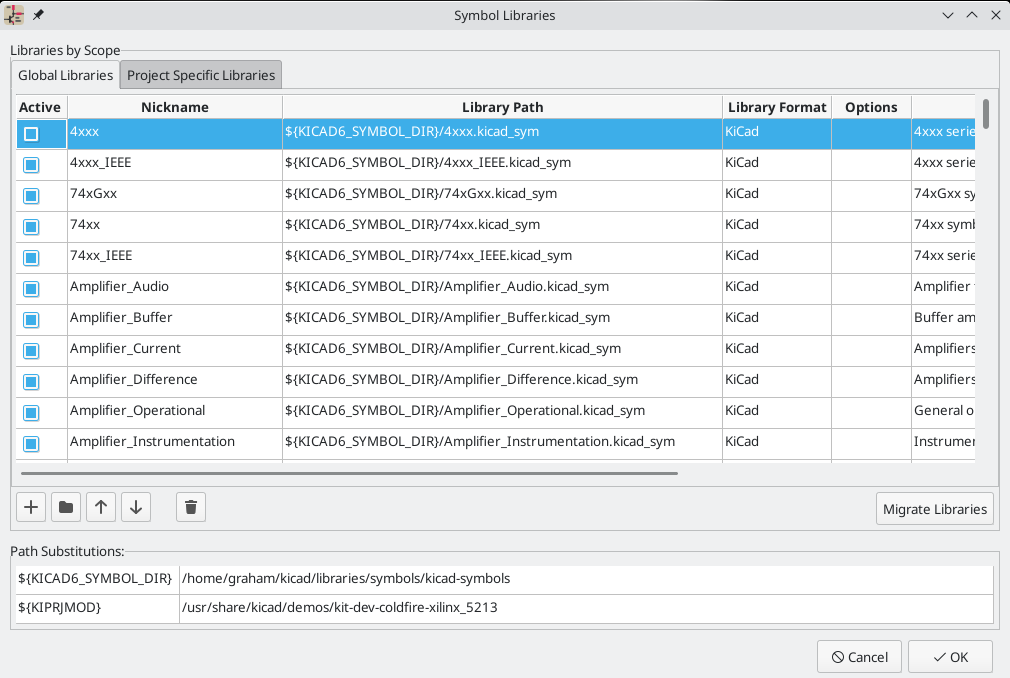This screenshot has width=1010, height=678.
Task: Click the add library plus icon
Action: pos(31,508)
